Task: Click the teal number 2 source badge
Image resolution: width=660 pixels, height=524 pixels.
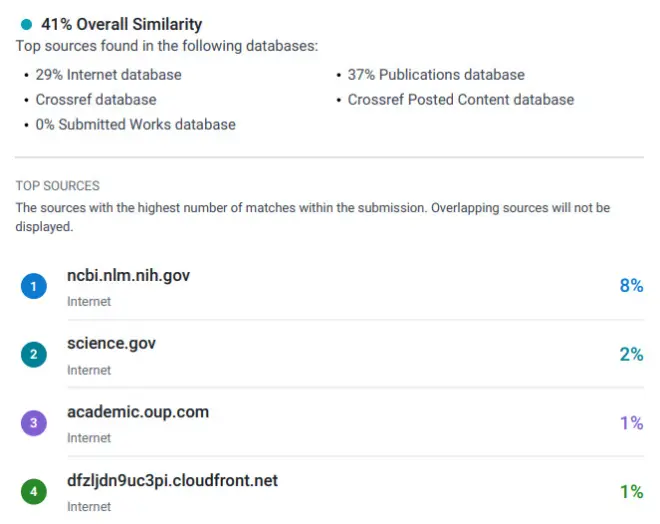Action: (x=33, y=355)
